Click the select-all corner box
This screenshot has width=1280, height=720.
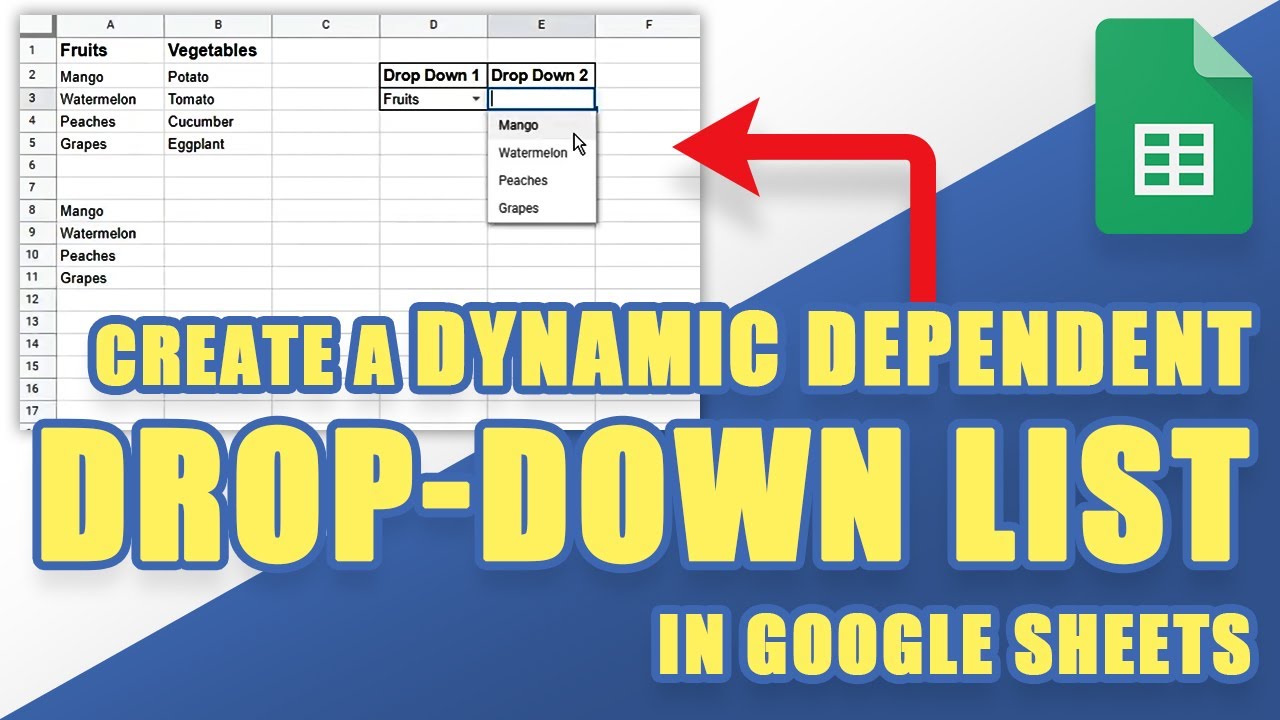click(x=38, y=25)
